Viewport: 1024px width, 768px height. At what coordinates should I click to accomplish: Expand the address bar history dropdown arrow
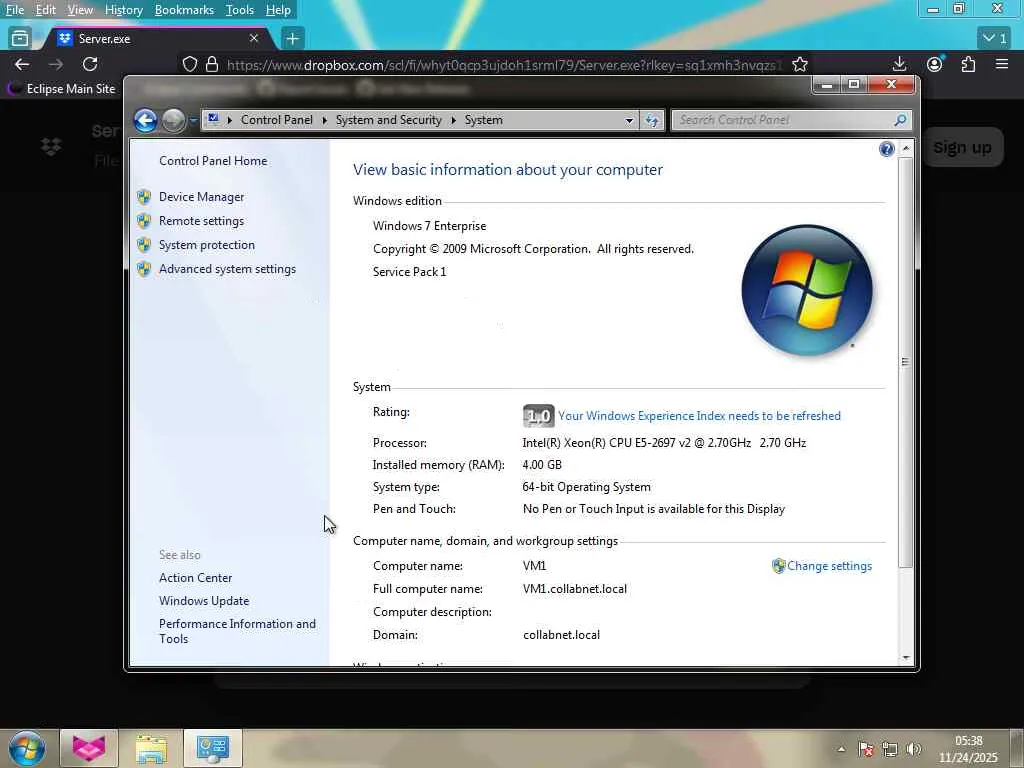click(x=629, y=120)
